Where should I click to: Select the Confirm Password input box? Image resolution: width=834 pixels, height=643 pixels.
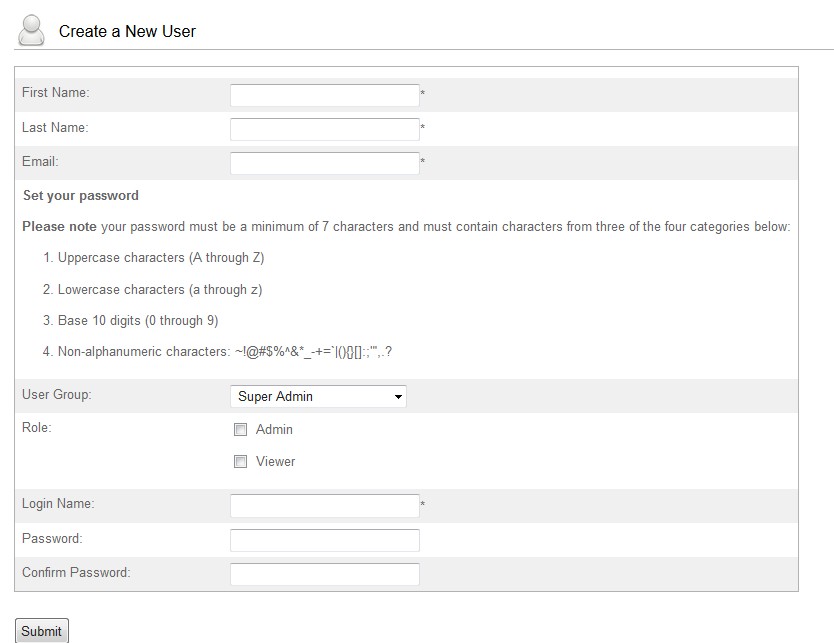(x=324, y=574)
